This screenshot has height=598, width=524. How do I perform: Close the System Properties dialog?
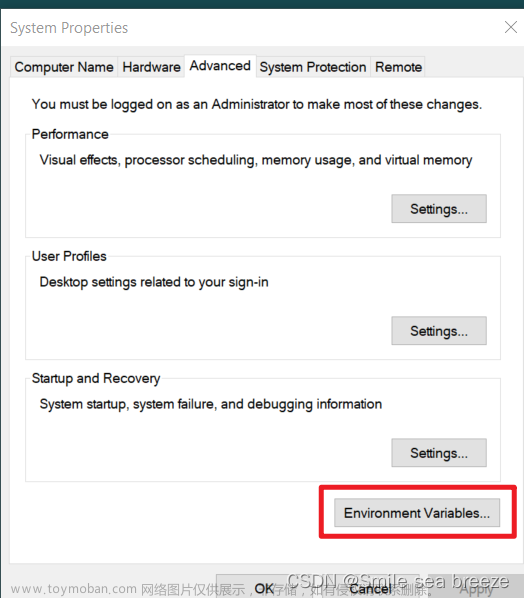511,27
